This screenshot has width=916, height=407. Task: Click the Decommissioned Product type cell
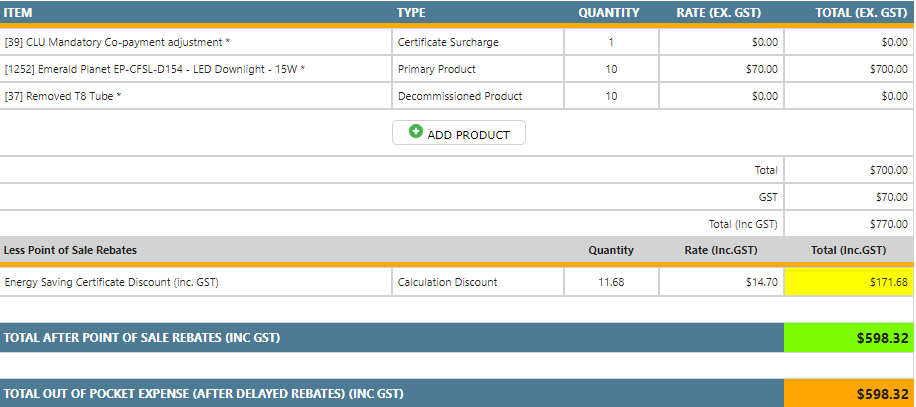pos(460,96)
